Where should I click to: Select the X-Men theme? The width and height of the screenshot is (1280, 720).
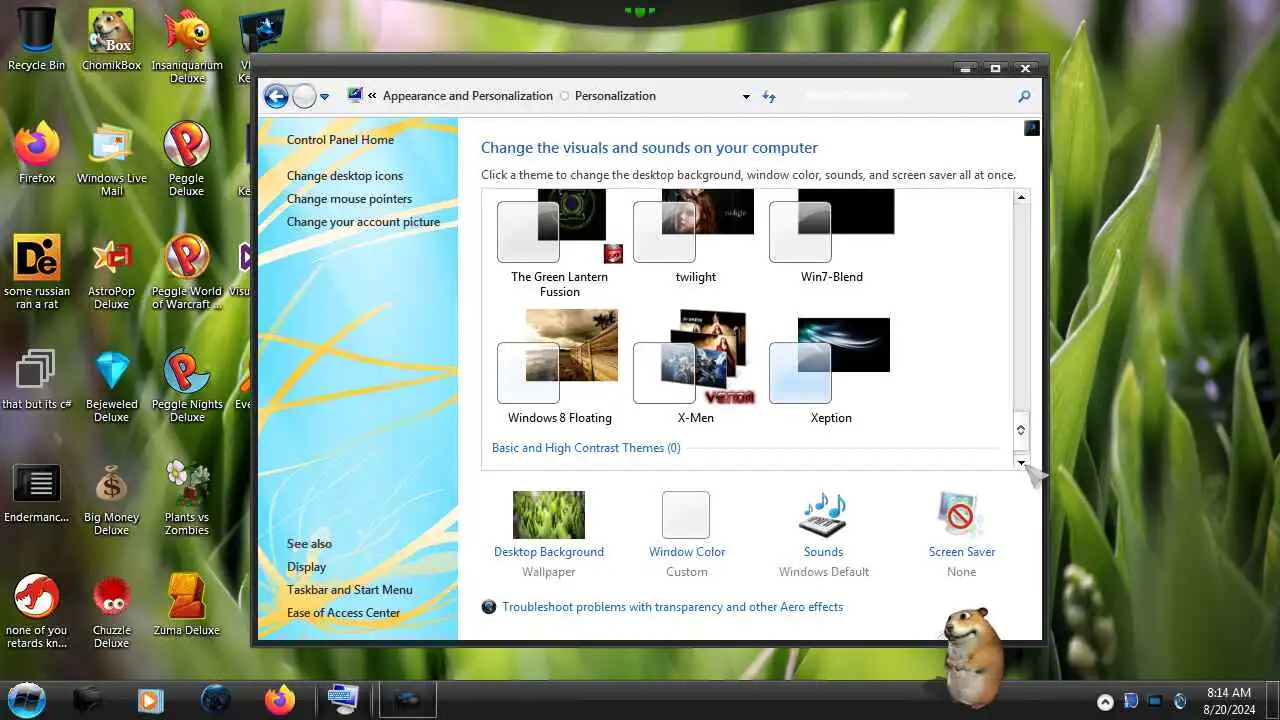(695, 367)
